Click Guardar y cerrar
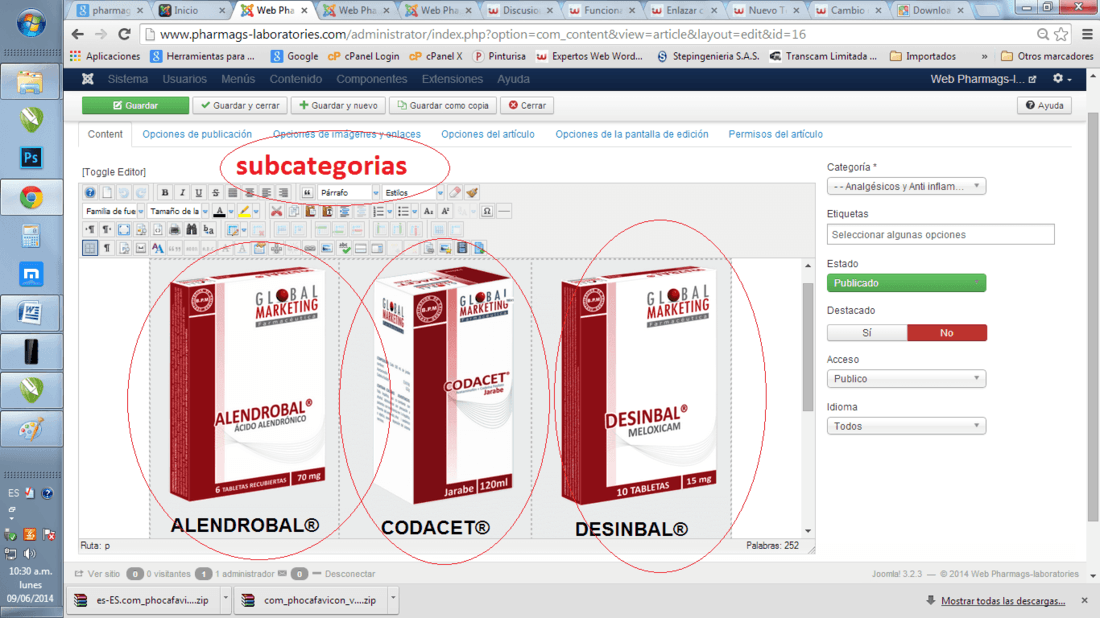Image resolution: width=1100 pixels, height=618 pixels. [240, 105]
